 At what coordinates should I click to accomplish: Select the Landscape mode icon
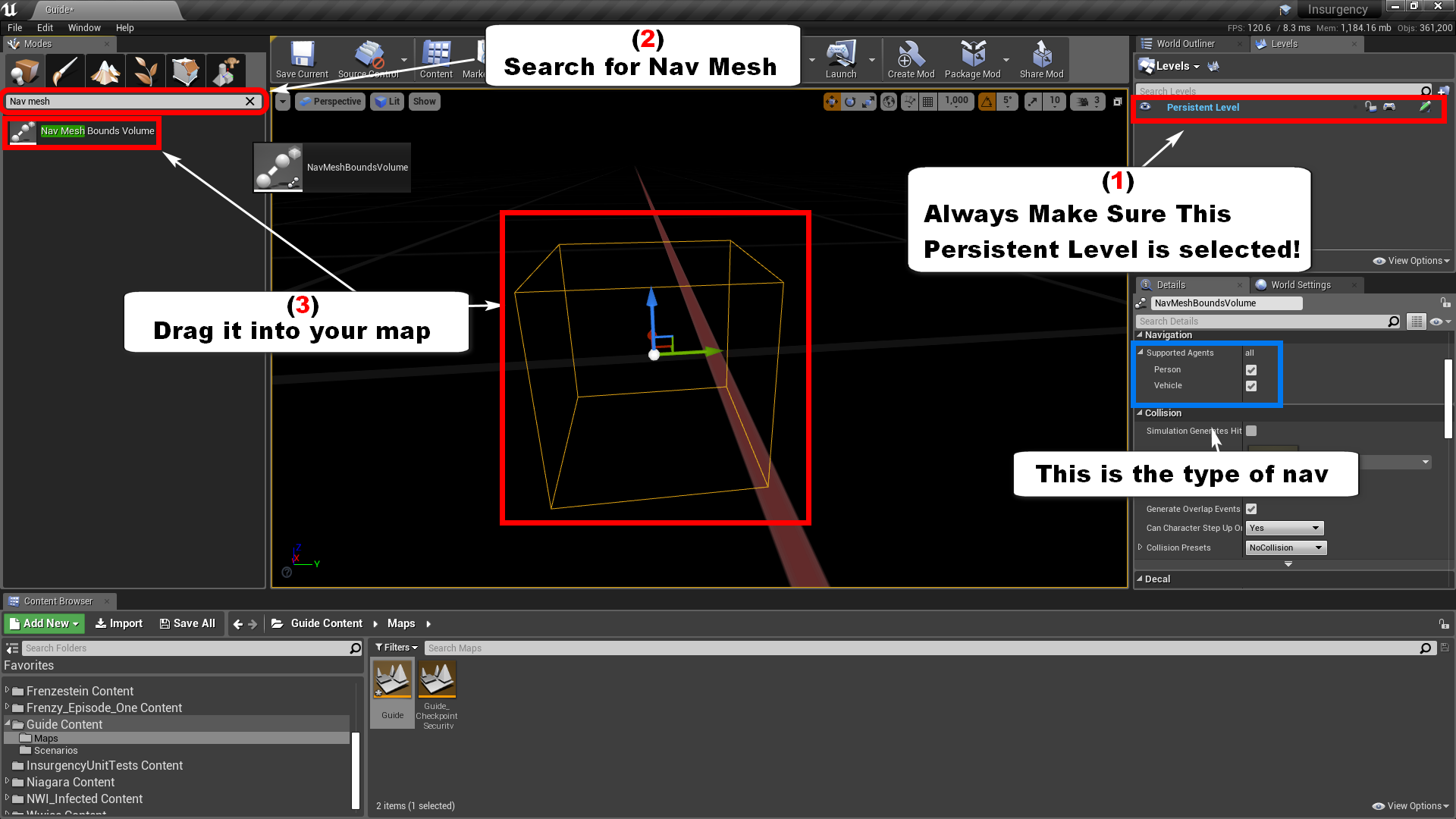[x=105, y=72]
